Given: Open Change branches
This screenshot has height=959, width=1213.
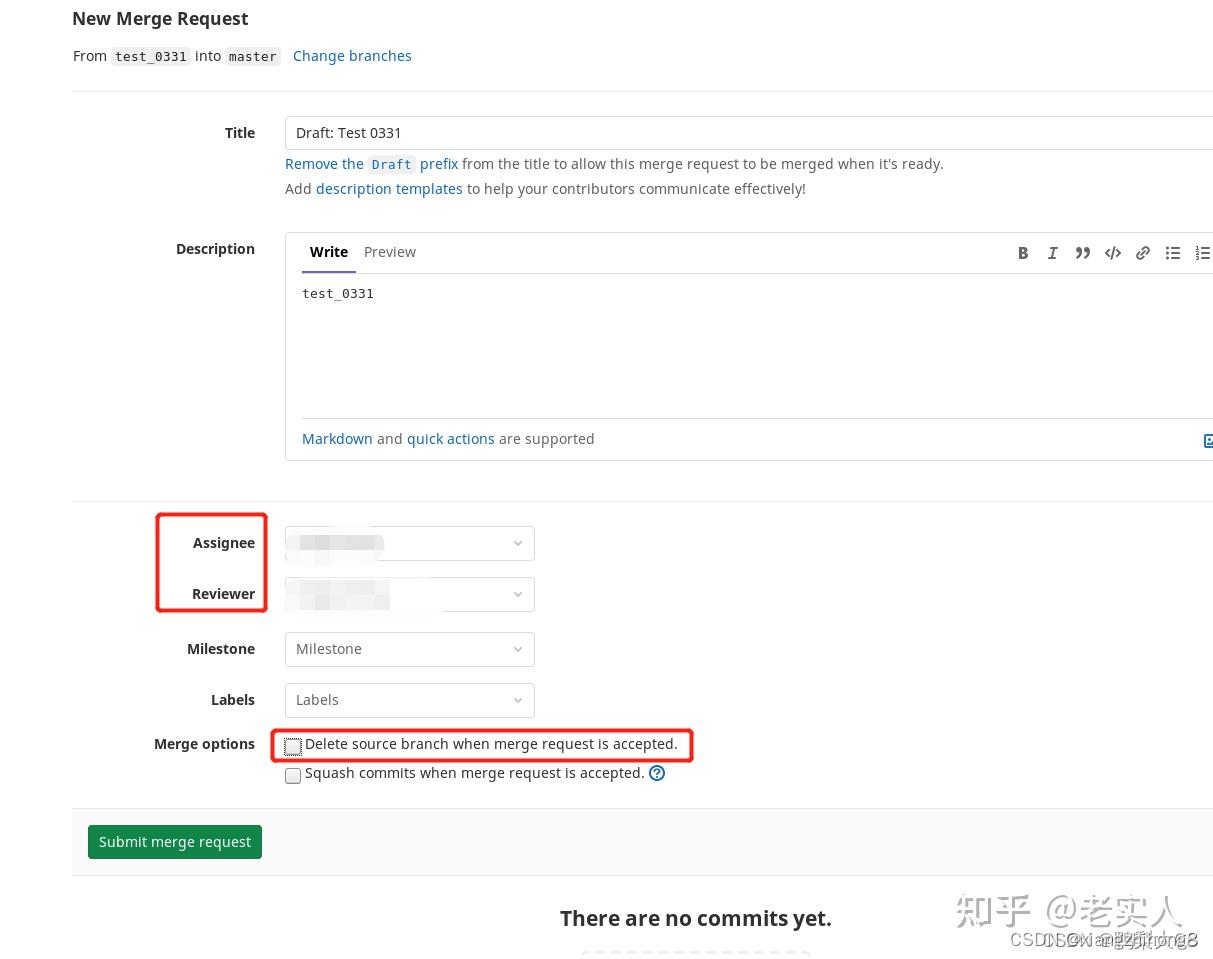Looking at the screenshot, I should (352, 56).
